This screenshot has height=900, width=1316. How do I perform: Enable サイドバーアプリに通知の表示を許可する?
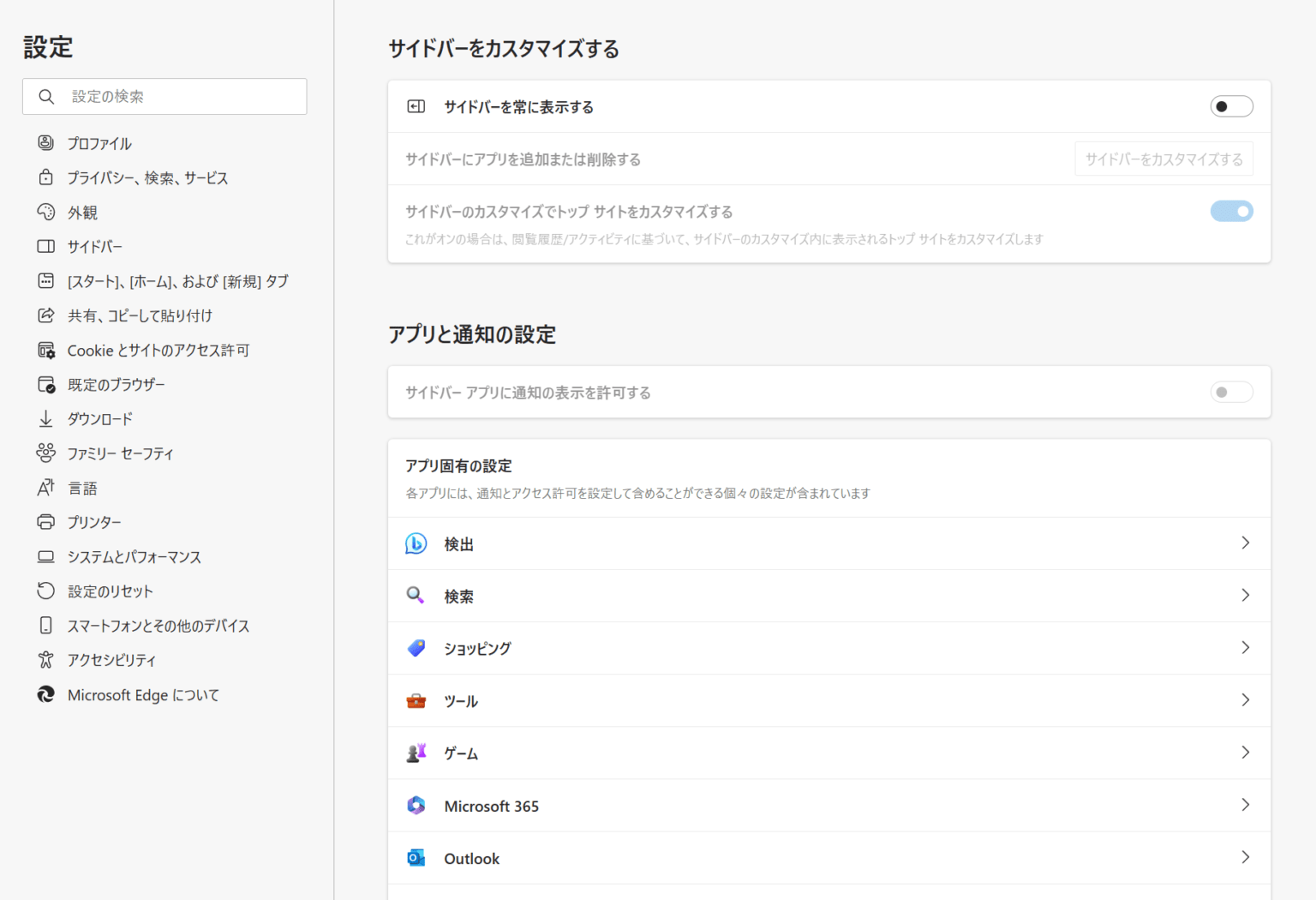click(x=1231, y=392)
